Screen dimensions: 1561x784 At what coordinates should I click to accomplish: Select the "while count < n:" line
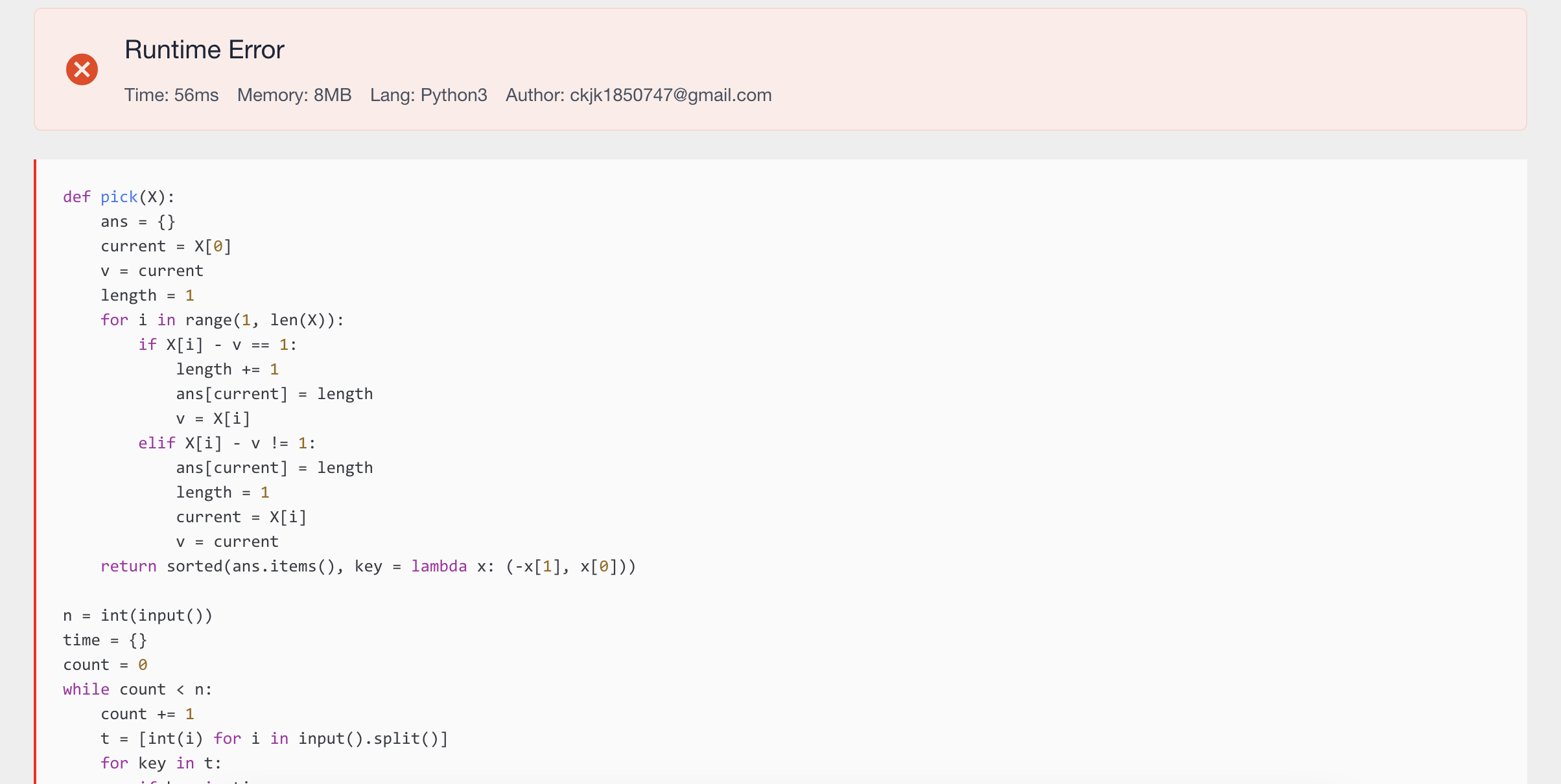pos(137,689)
